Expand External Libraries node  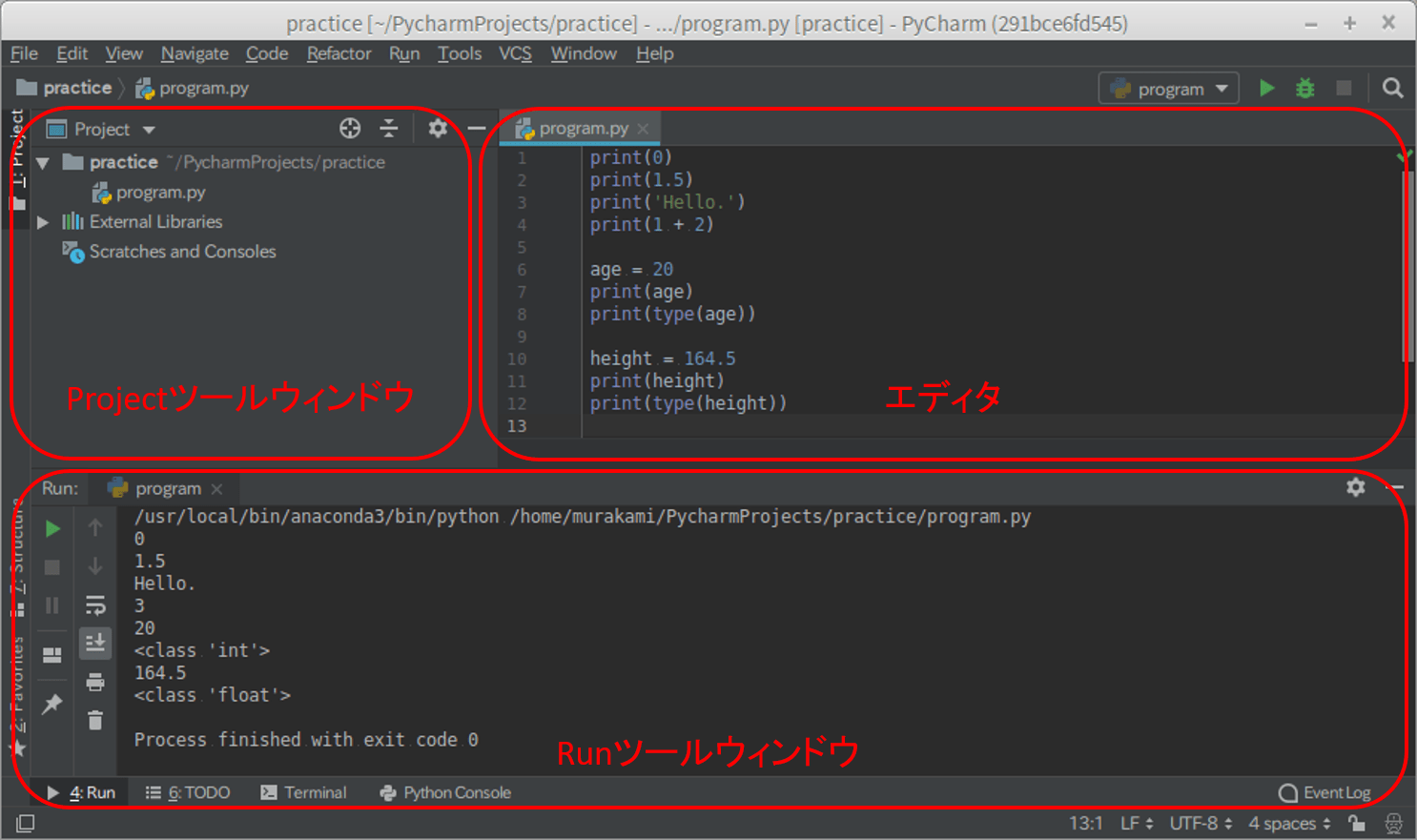[x=43, y=222]
